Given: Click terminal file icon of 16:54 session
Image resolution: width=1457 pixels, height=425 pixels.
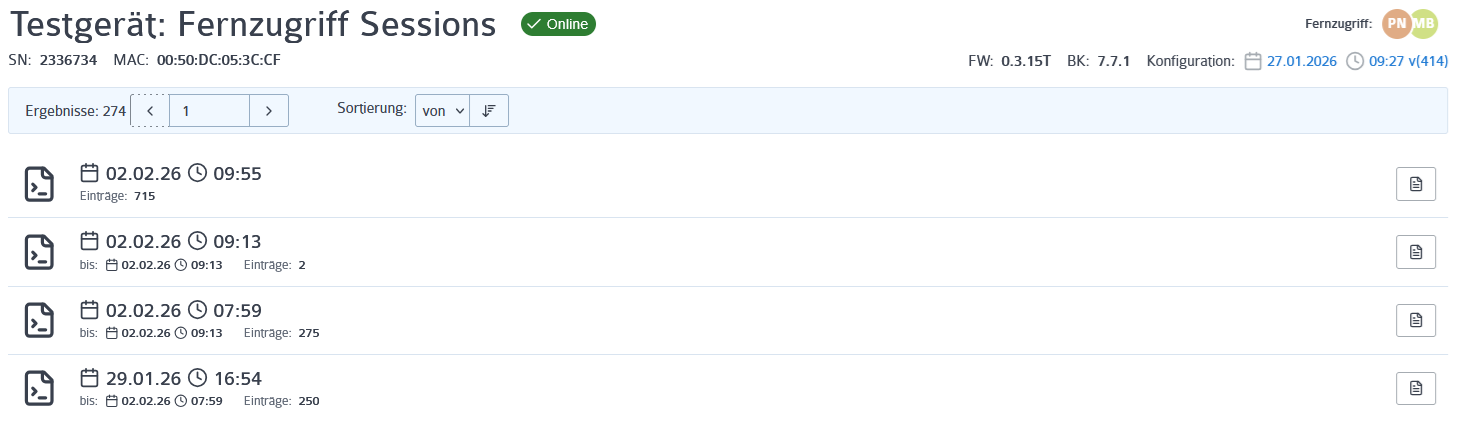Looking at the screenshot, I should (39, 388).
